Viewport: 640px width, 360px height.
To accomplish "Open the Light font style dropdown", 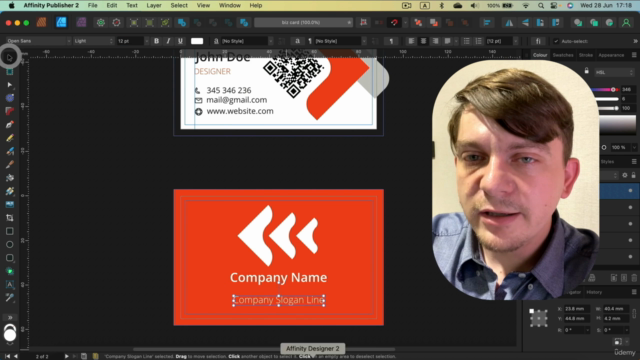I will click(93, 41).
